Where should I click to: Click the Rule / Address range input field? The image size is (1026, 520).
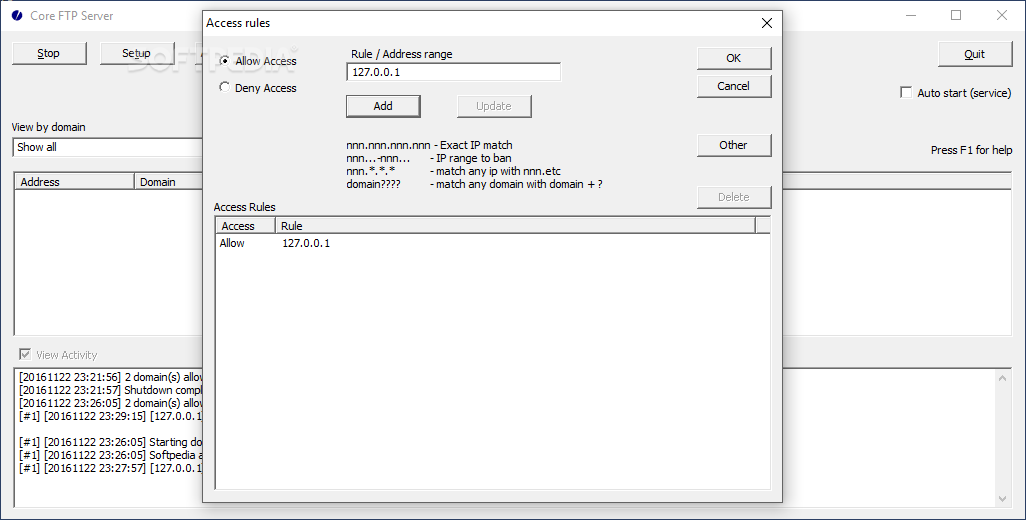(x=453, y=72)
